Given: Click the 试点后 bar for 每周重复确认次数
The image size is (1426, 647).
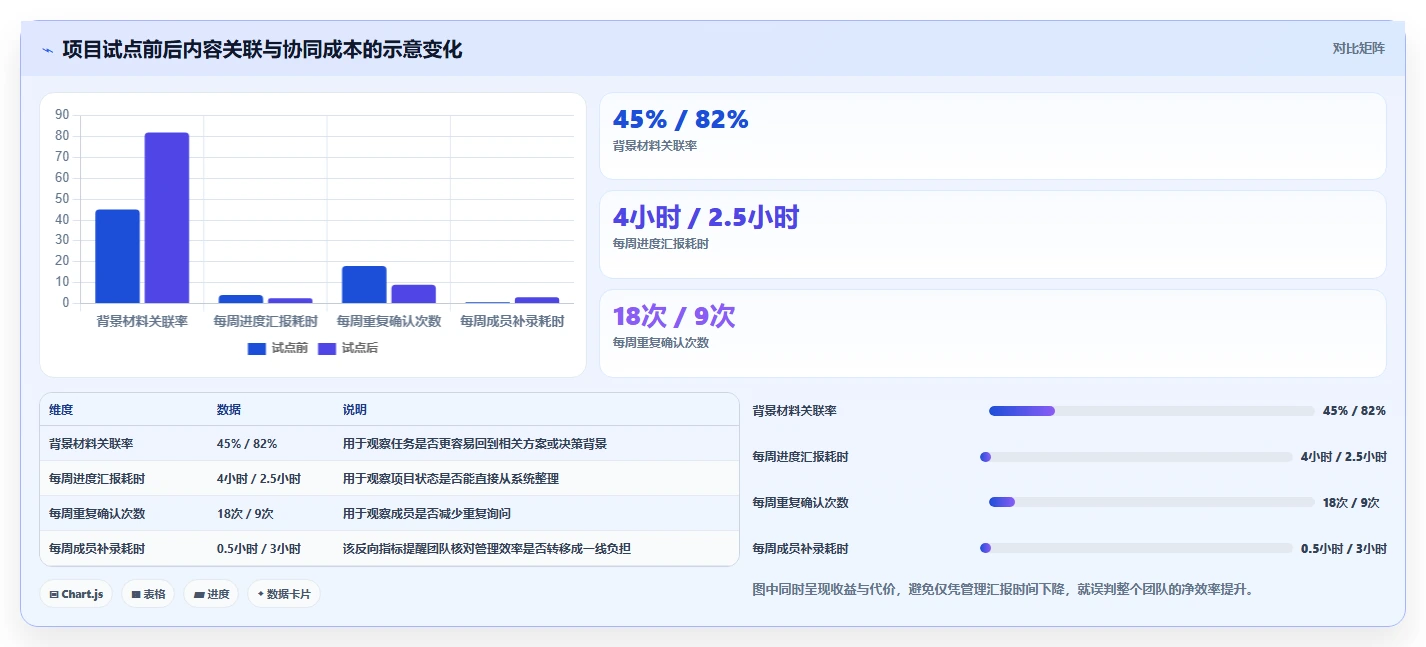Looking at the screenshot, I should point(413,294).
